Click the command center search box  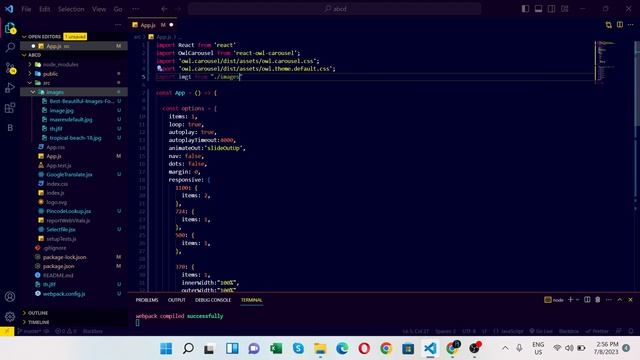(x=335, y=9)
